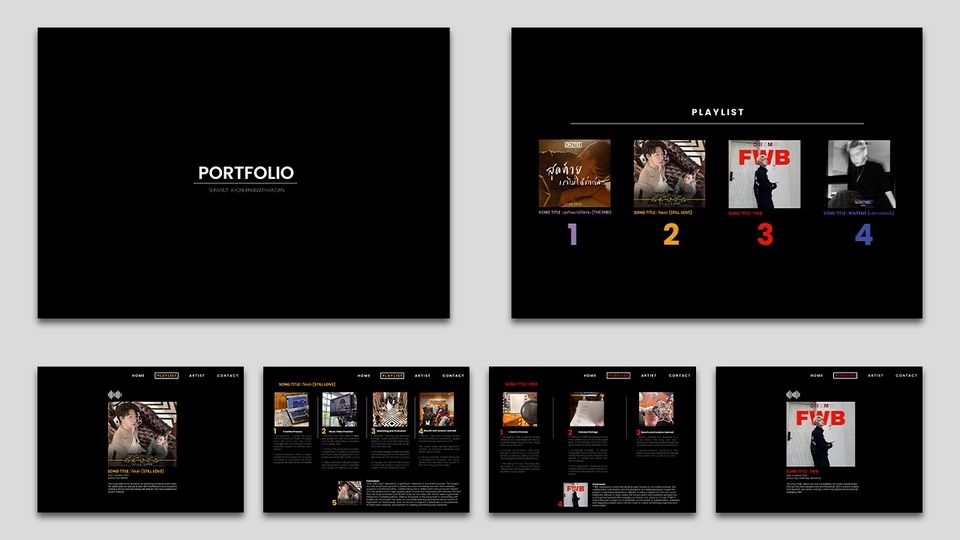Click CONTACT on the Still Love cover page
The image size is (960, 540).
tap(228, 376)
